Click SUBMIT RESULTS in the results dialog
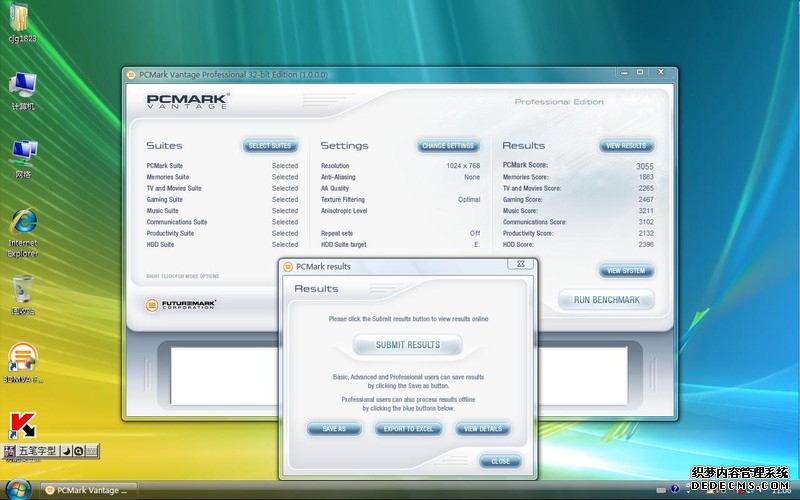The image size is (800, 500). 408,345
